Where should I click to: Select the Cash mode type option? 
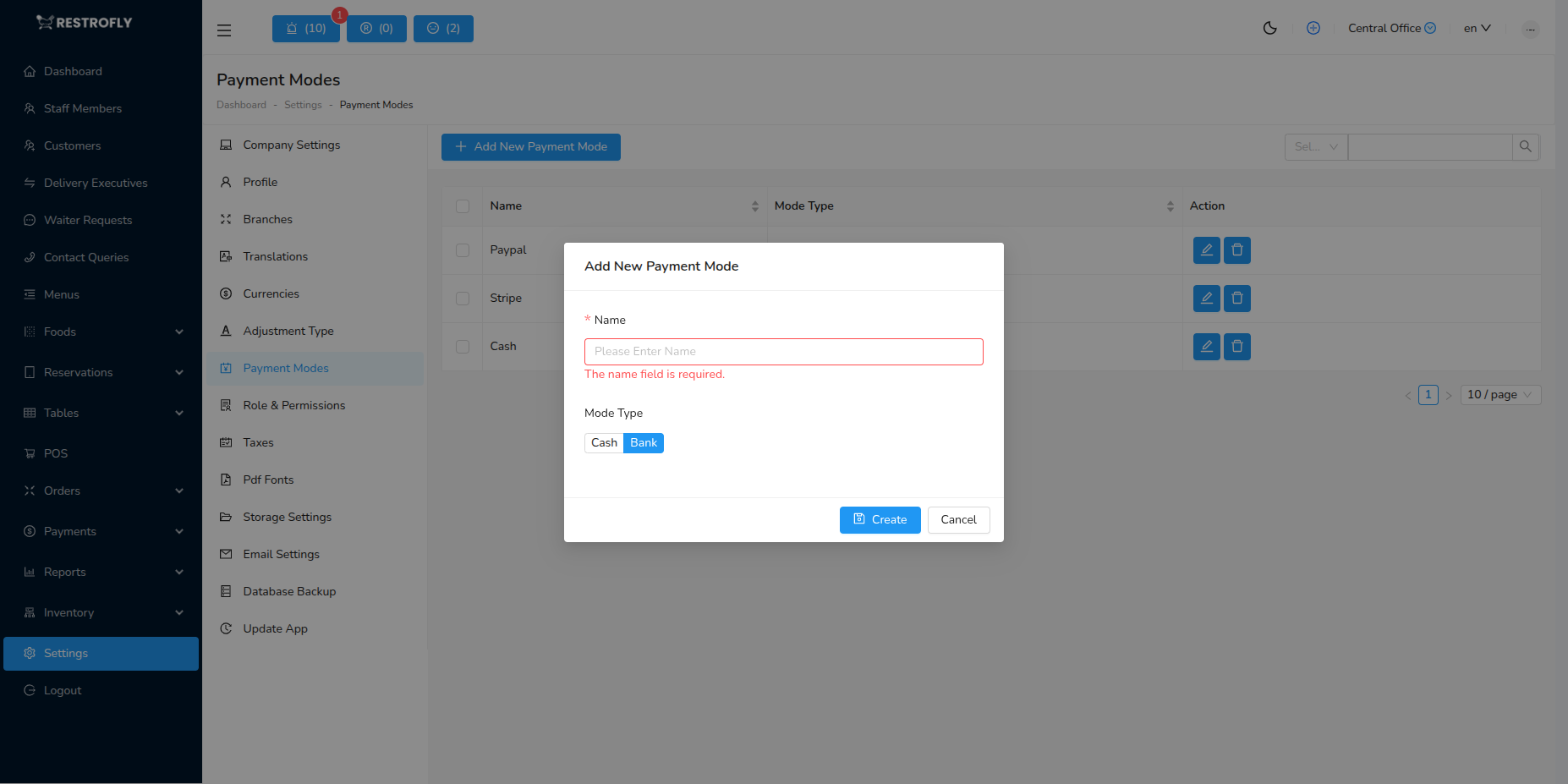pyautogui.click(x=603, y=442)
